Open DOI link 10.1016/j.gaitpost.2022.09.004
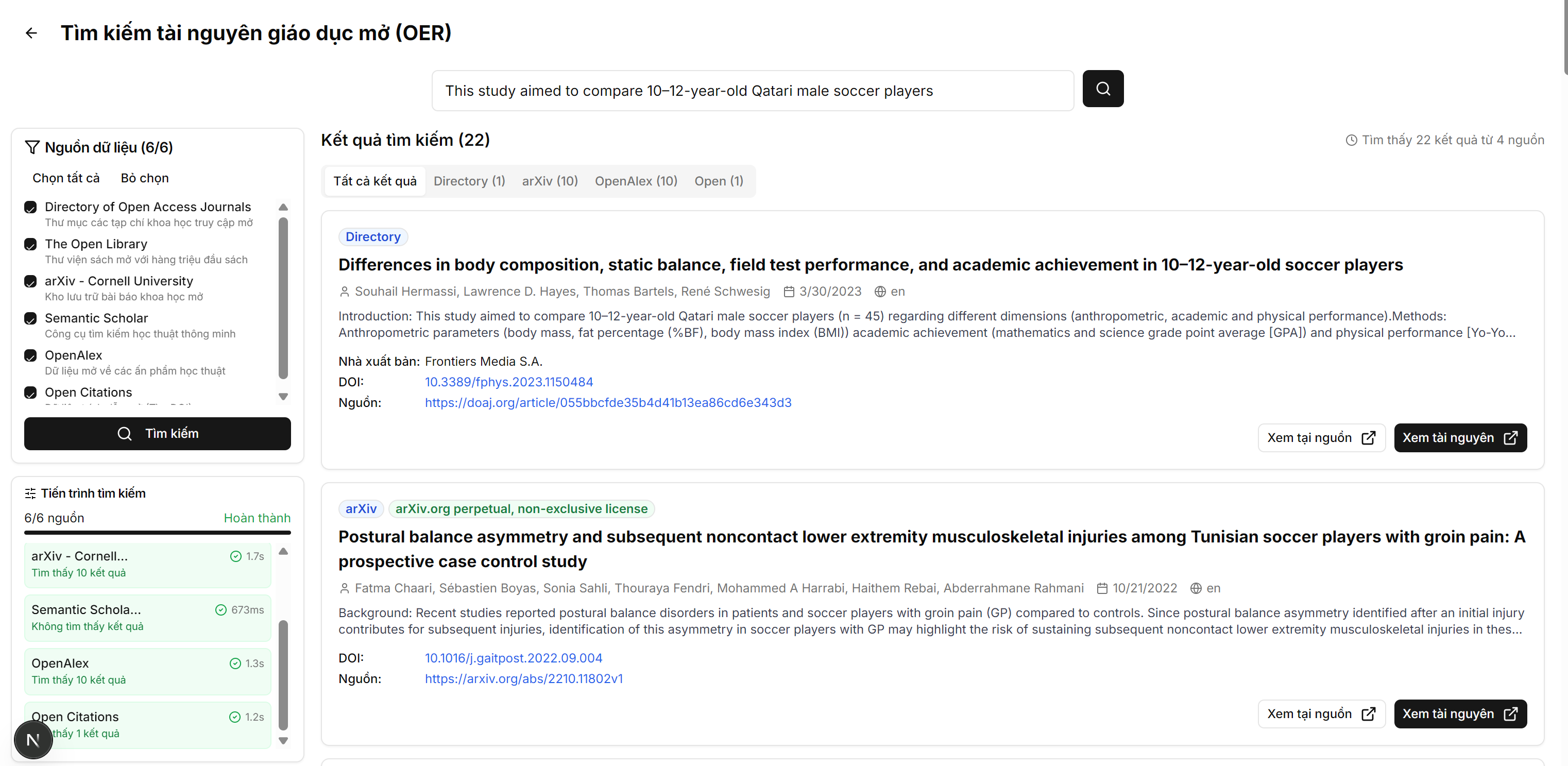 513,658
